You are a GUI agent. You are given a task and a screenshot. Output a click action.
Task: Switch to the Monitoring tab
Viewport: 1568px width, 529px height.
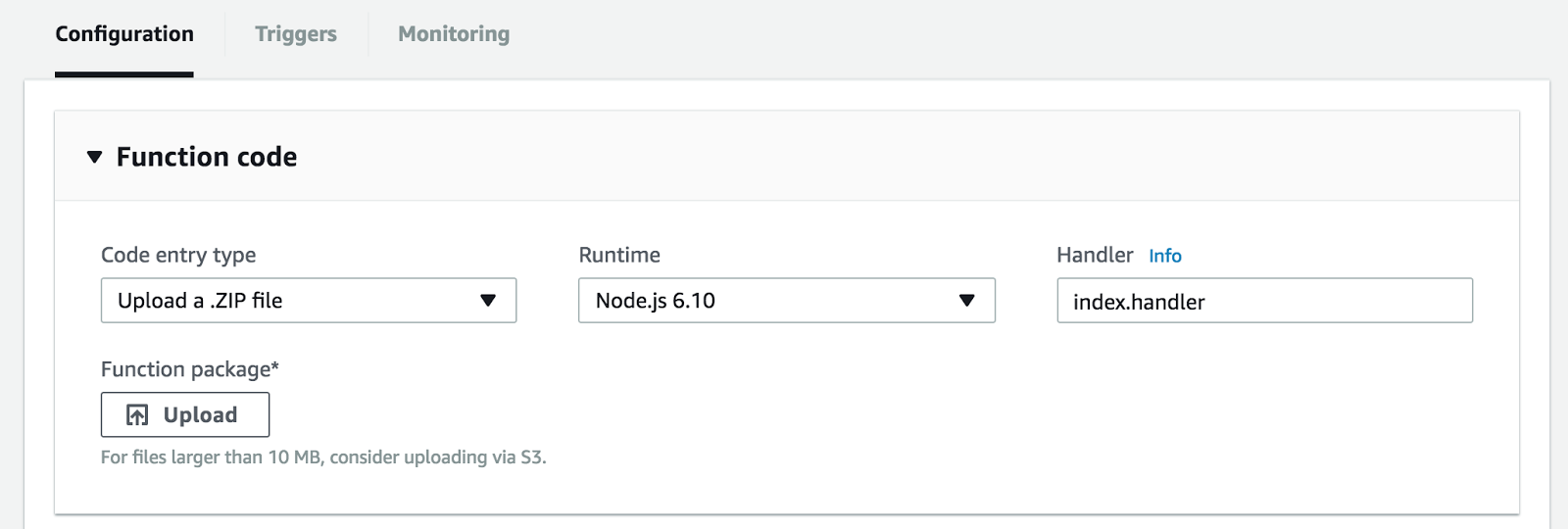454,34
